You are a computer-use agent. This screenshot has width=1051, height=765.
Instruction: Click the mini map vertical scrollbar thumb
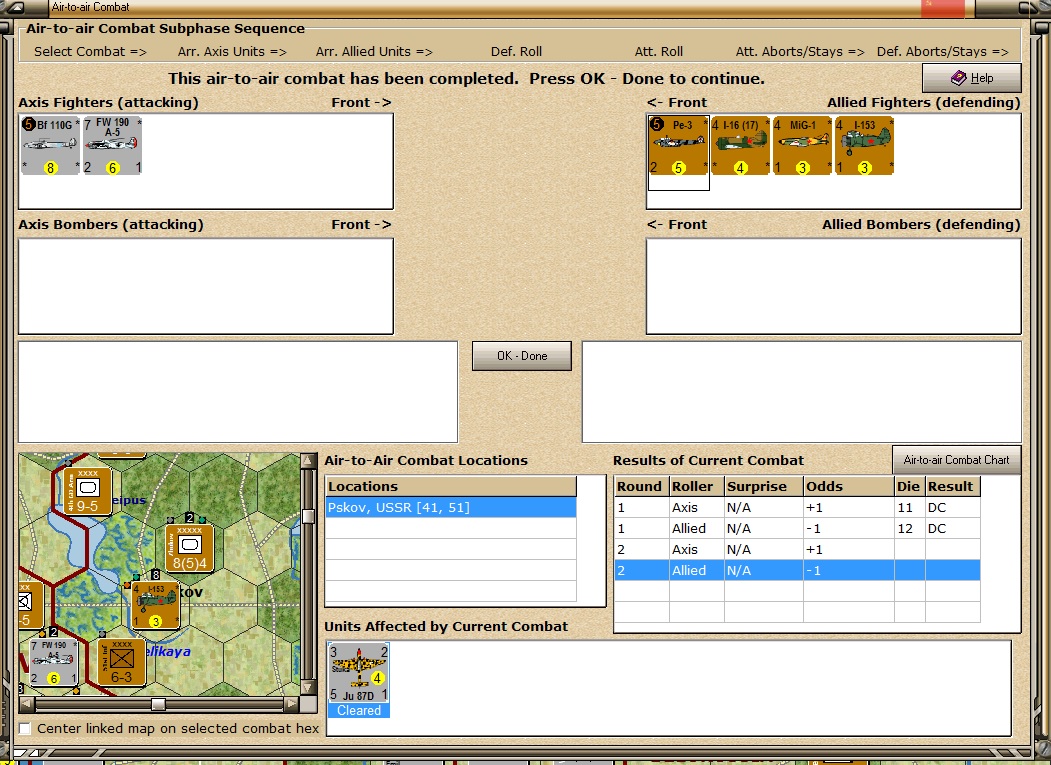(x=308, y=516)
